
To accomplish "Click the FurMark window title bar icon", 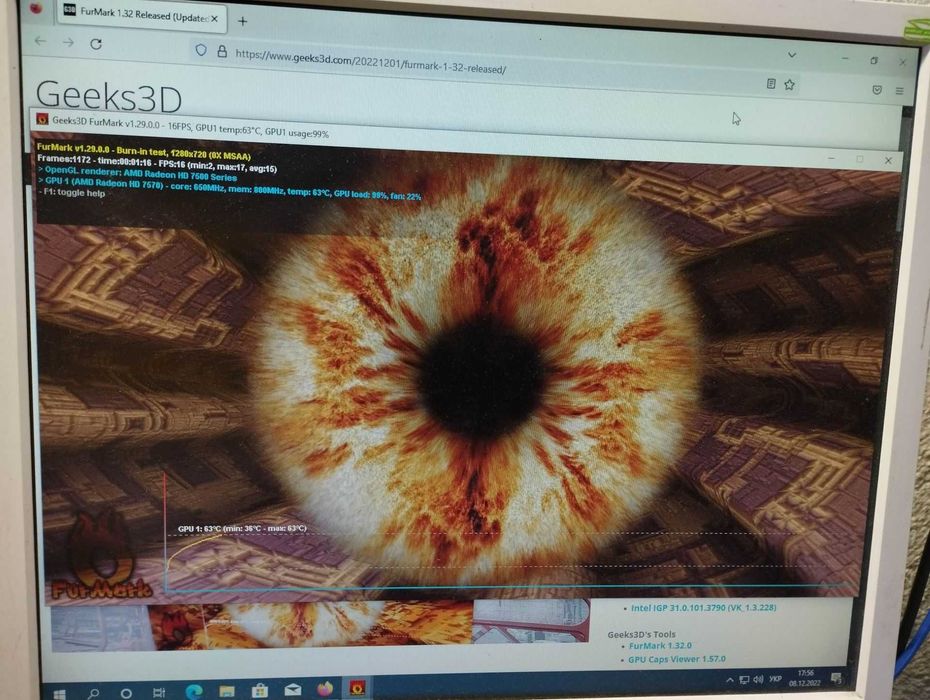I will pos(42,119).
